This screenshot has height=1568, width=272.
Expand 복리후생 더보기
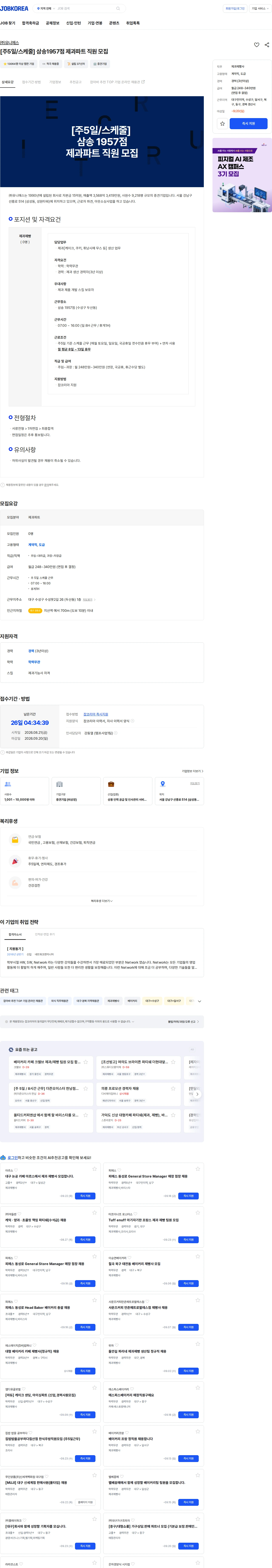tap(102, 901)
